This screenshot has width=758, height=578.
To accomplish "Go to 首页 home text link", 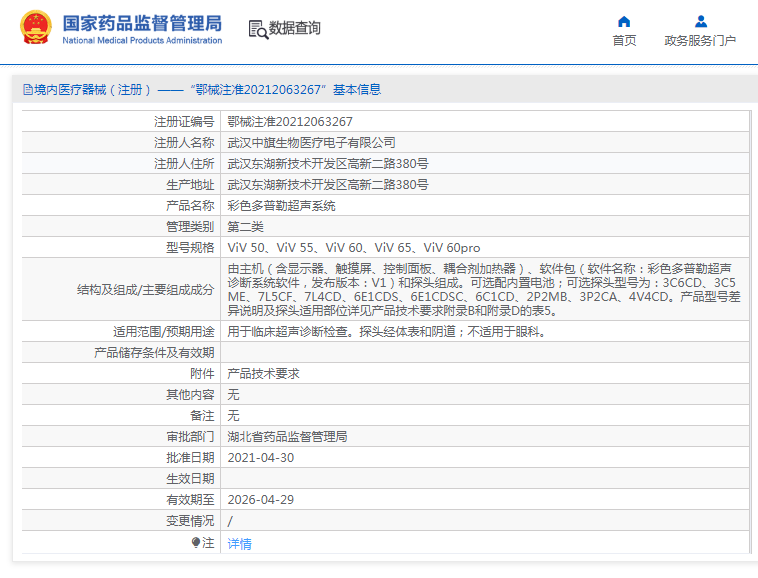I will click(624, 41).
